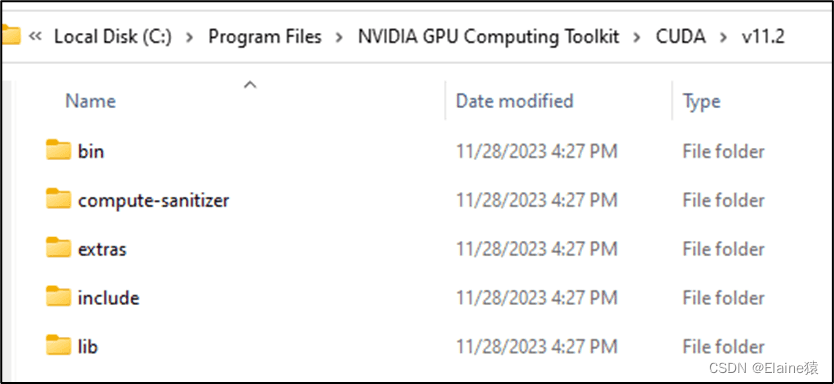The image size is (834, 384).
Task: Go to Program Files breadcrumb
Action: pos(265,37)
